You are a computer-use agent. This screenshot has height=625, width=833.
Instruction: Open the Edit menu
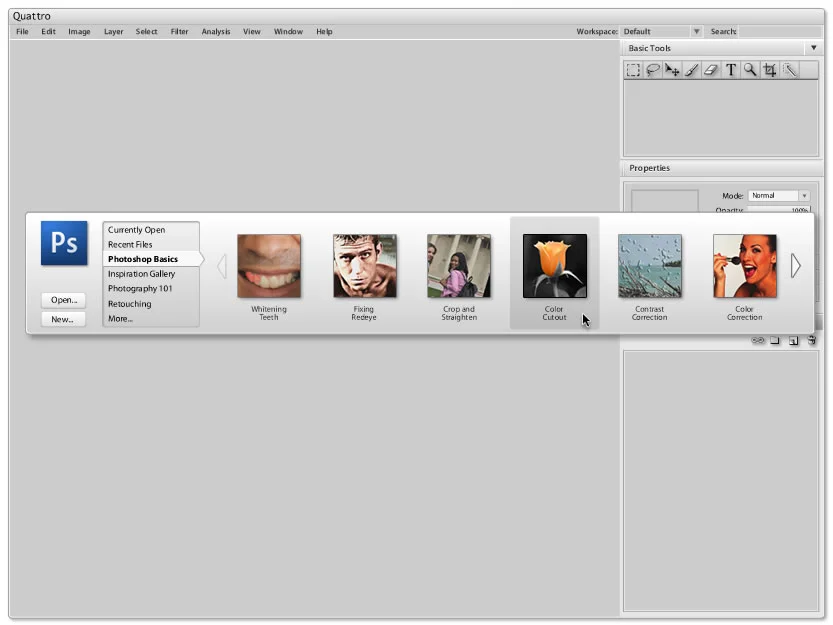pyautogui.click(x=48, y=32)
